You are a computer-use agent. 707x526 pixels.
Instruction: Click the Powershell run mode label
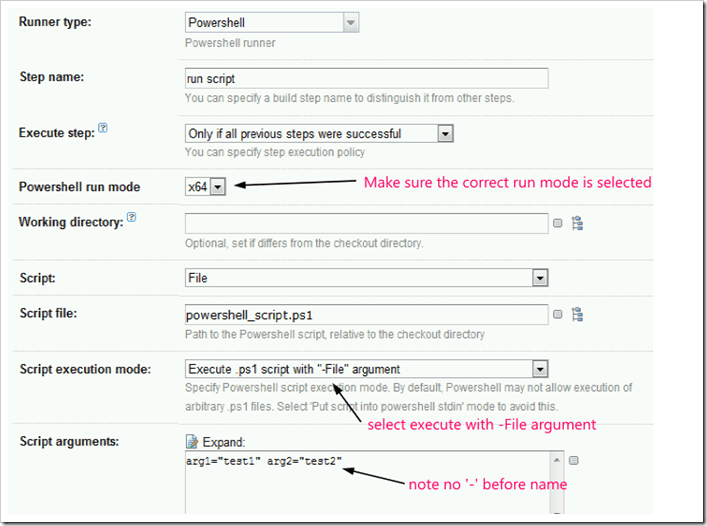pos(79,187)
